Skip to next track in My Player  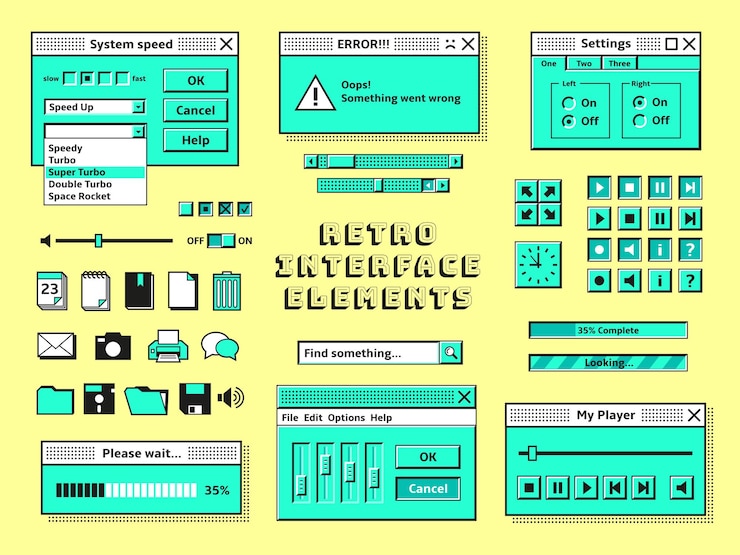tap(644, 488)
